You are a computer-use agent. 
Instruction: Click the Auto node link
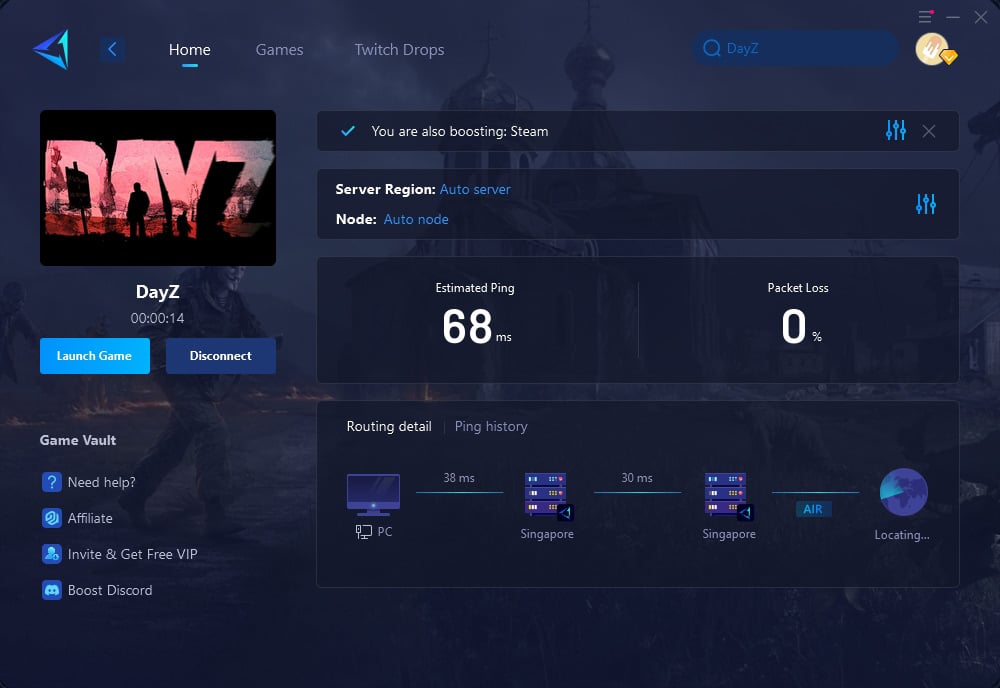pyautogui.click(x=416, y=219)
